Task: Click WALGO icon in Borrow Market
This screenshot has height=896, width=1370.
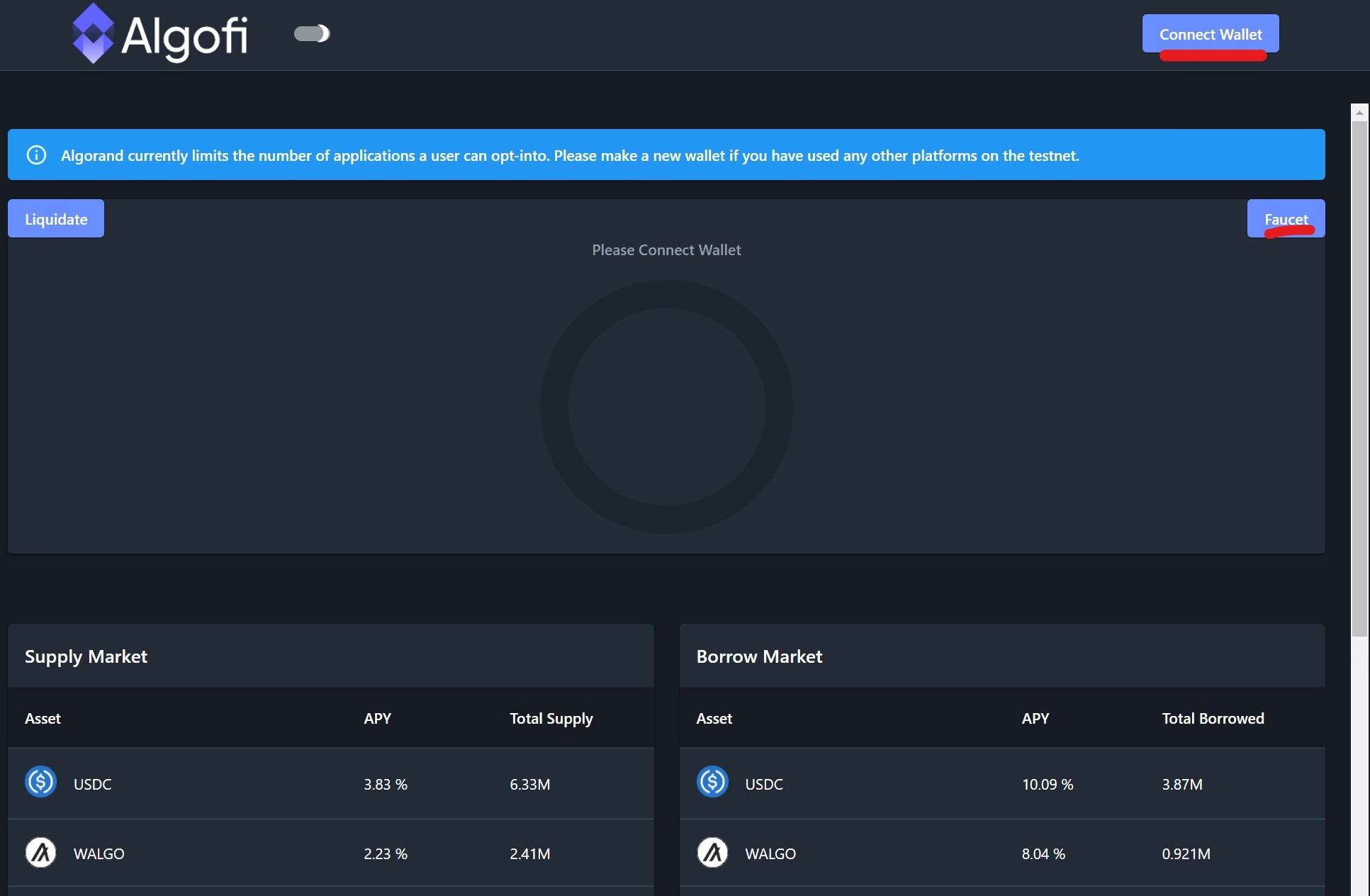Action: point(712,852)
